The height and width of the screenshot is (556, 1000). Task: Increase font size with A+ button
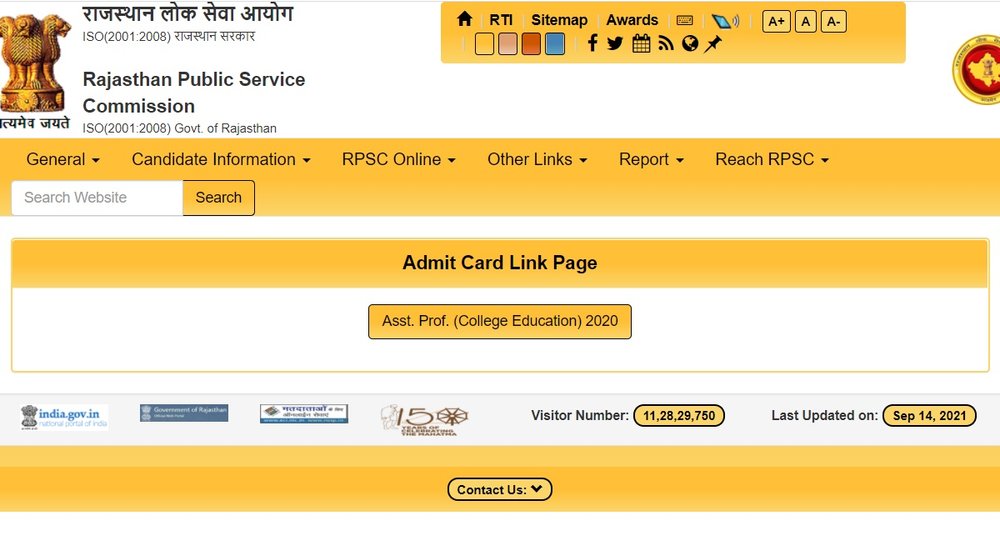pos(776,22)
